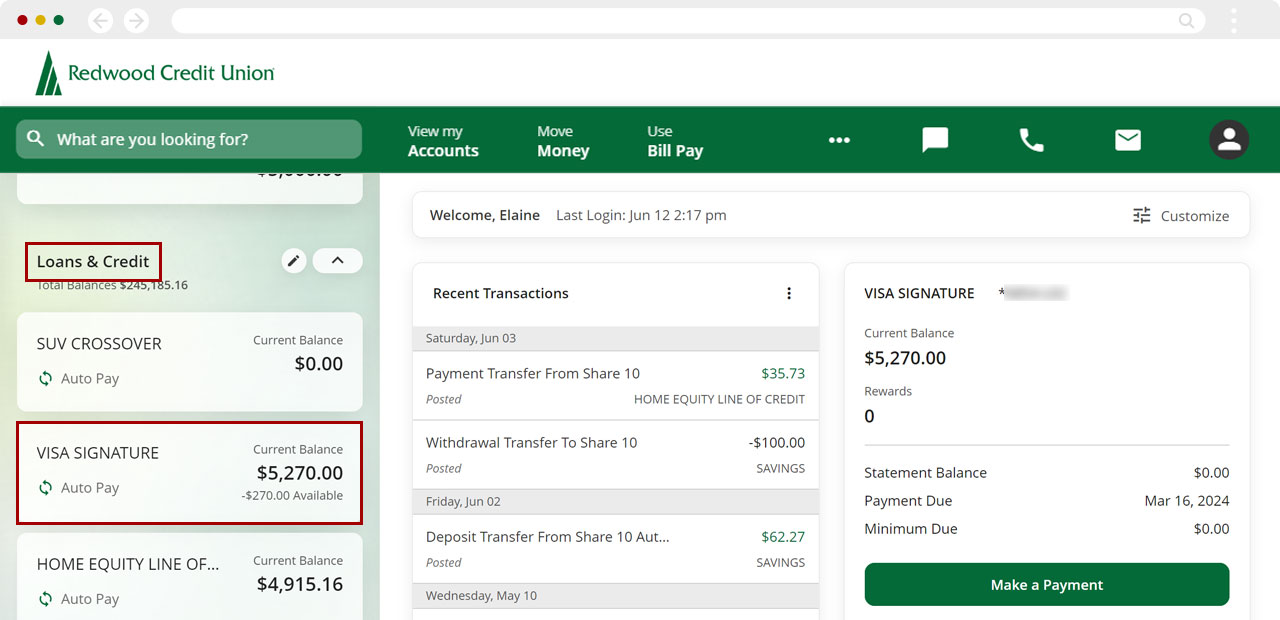The height and width of the screenshot is (620, 1280).
Task: Click the Make a Payment button
Action: tap(1047, 584)
